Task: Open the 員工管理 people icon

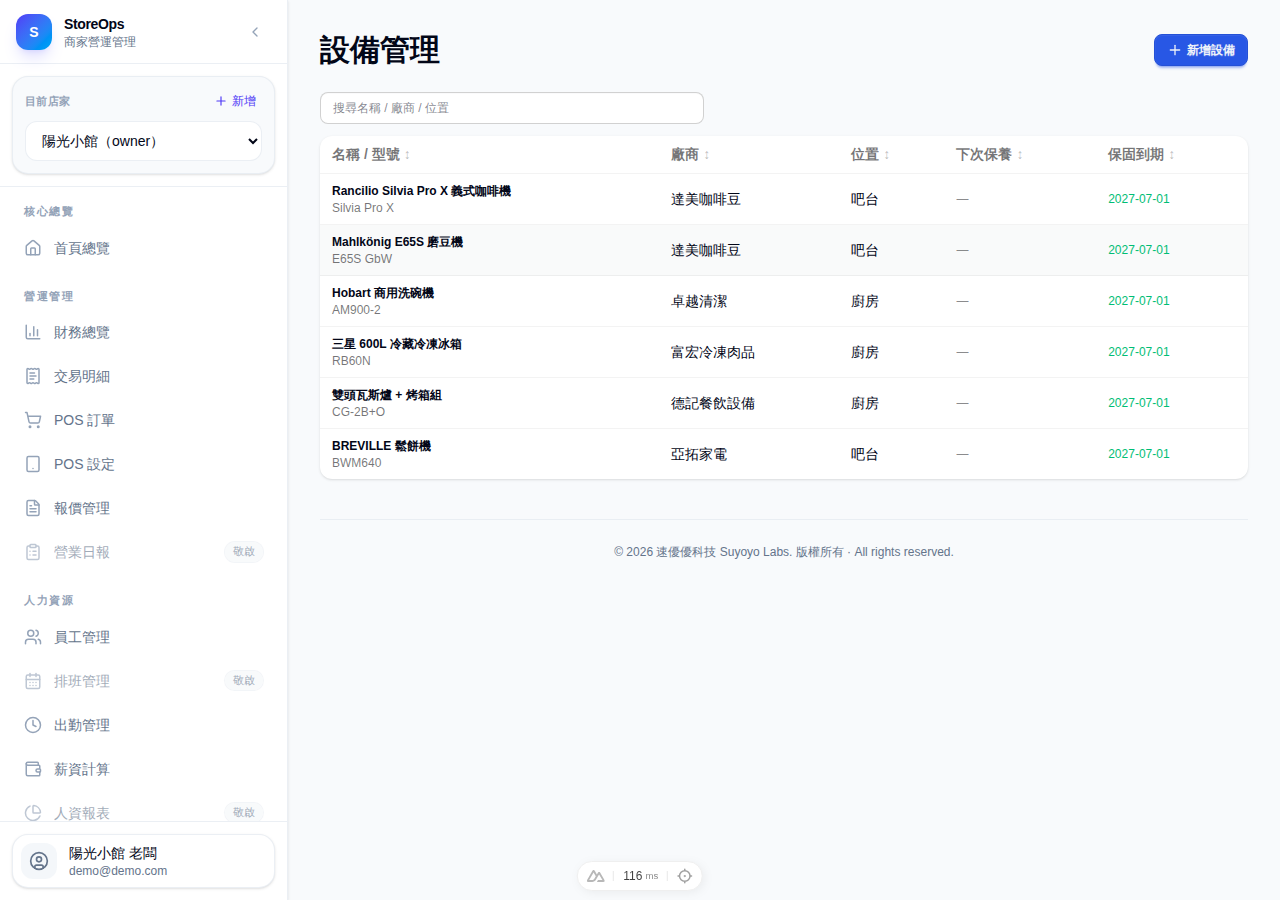Action: coord(33,637)
